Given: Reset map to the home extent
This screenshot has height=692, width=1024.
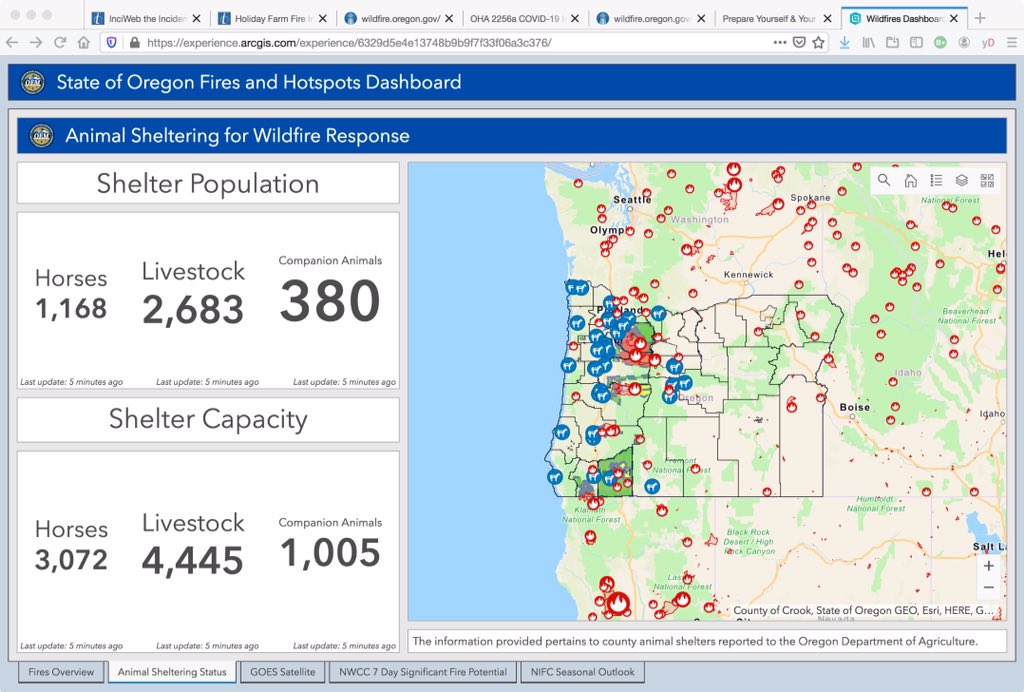Looking at the screenshot, I should pos(910,180).
